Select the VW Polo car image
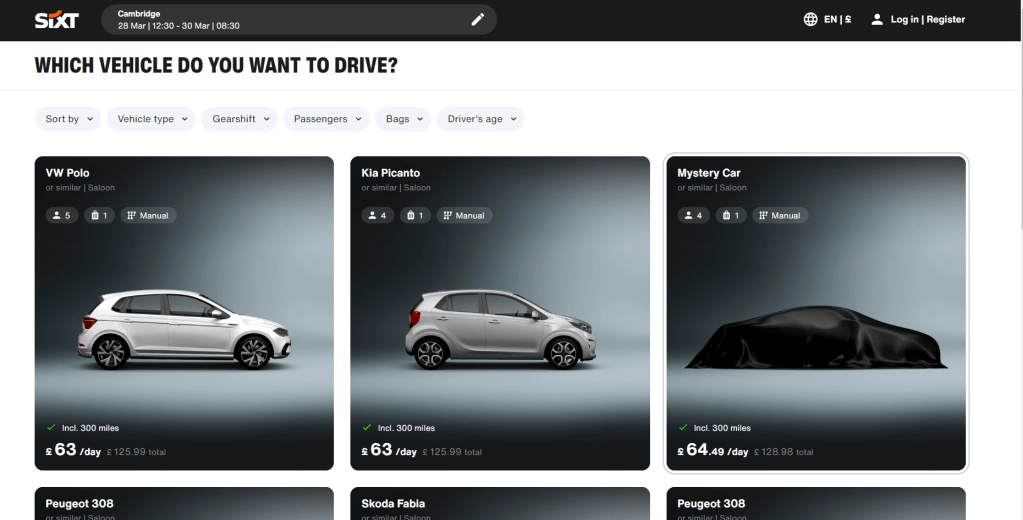This screenshot has width=1023, height=520. pos(184,329)
